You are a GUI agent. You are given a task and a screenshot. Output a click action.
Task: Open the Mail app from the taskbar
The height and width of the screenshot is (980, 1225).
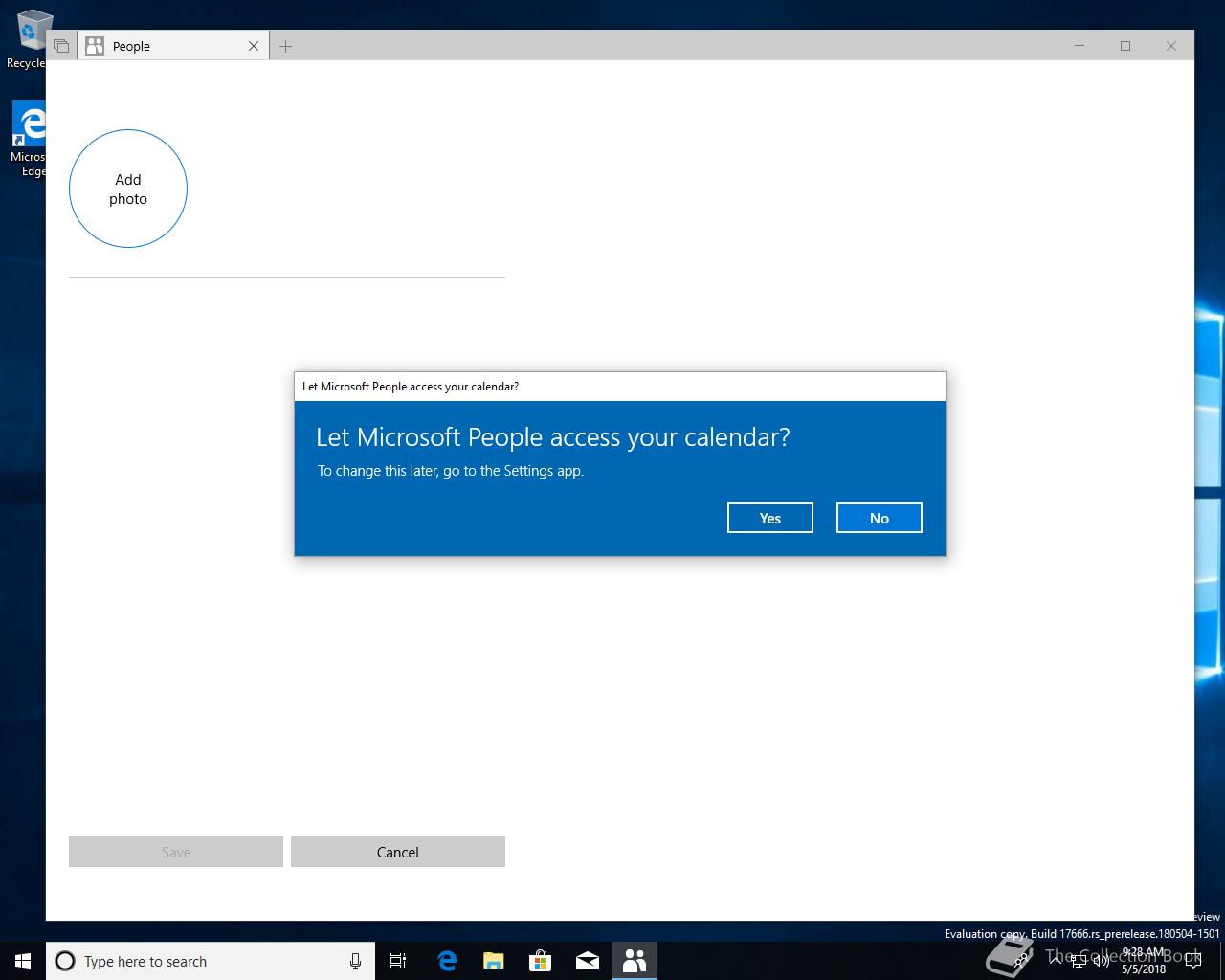coord(588,961)
